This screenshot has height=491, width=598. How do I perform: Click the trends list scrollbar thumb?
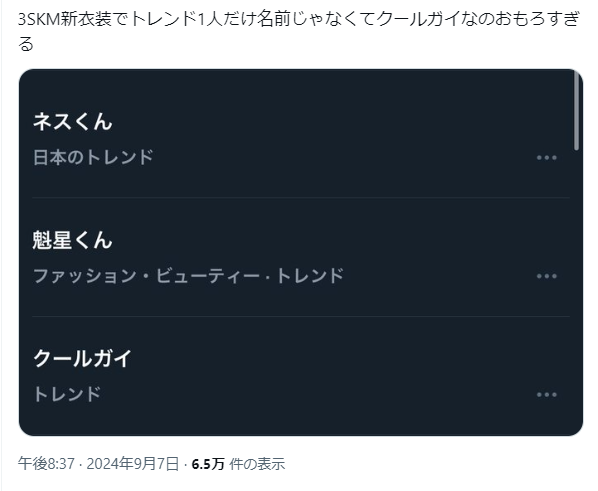click(x=576, y=111)
